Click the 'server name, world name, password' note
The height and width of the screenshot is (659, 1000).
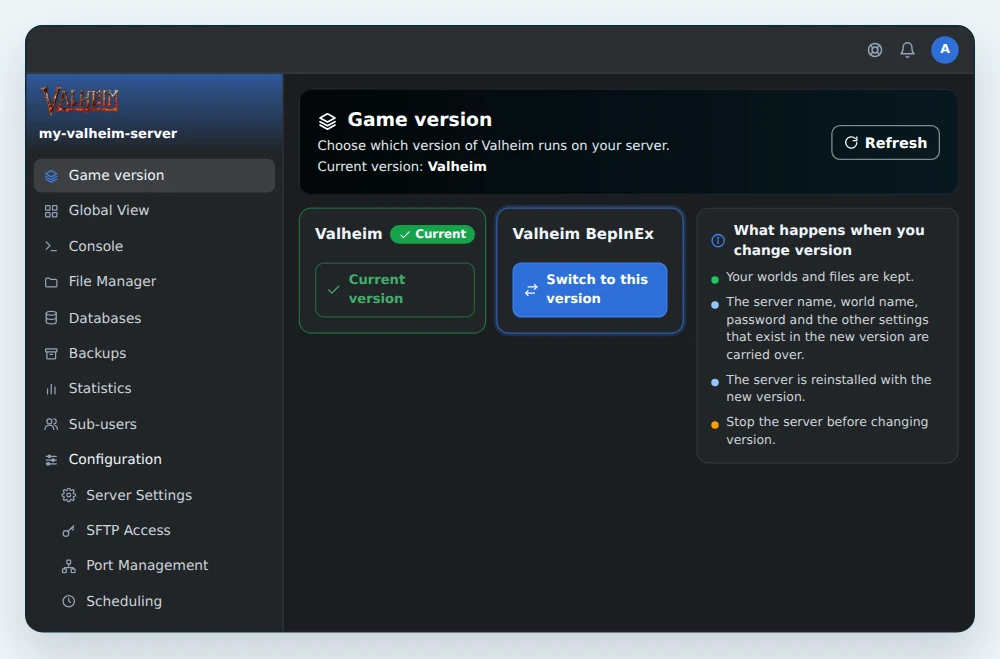pos(827,328)
